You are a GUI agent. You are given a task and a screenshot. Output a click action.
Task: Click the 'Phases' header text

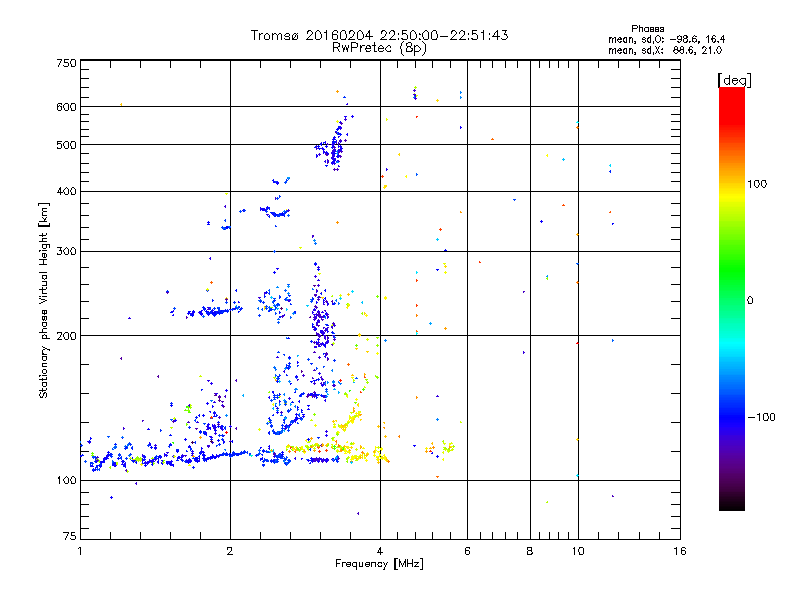[647, 29]
